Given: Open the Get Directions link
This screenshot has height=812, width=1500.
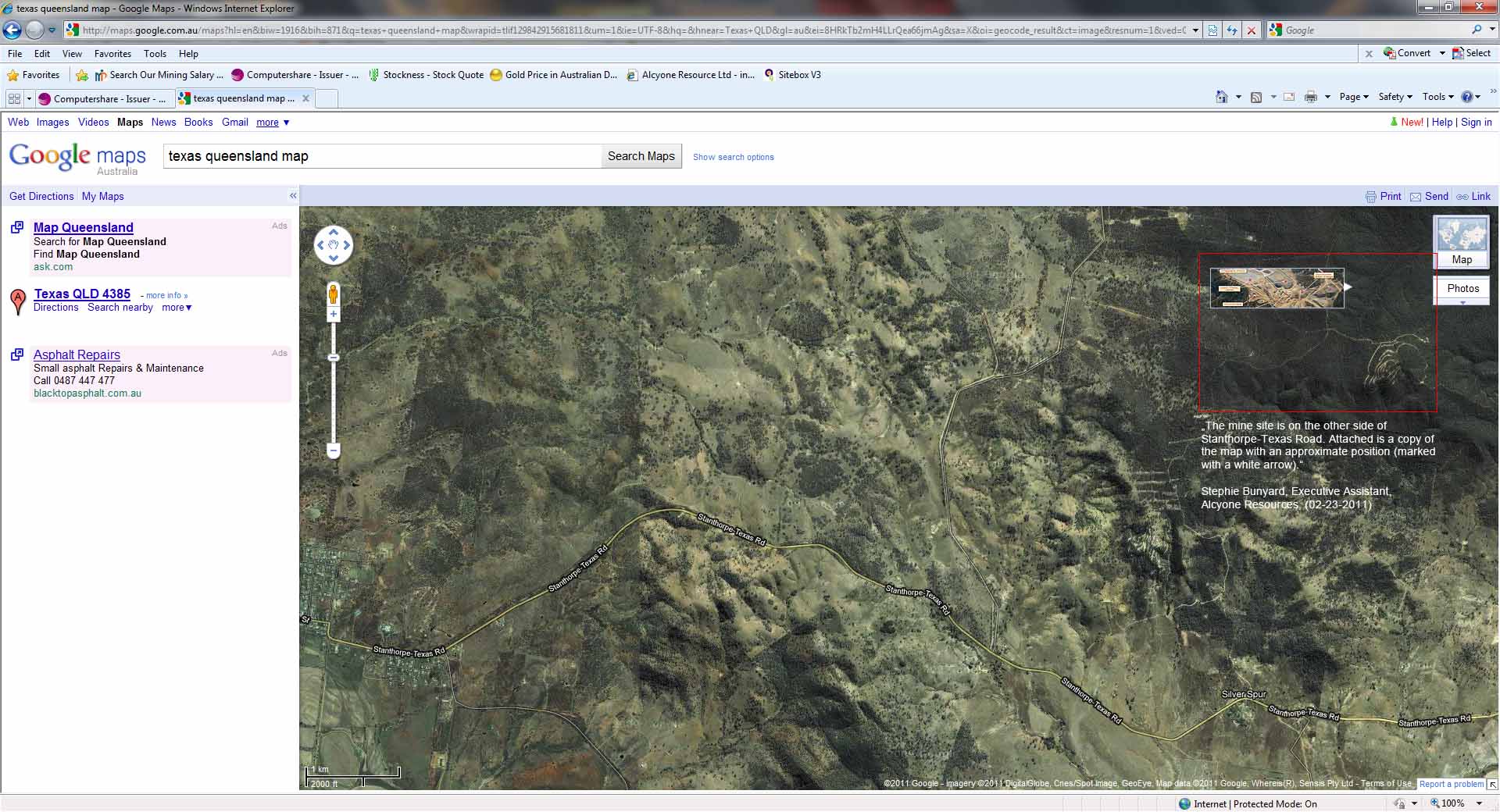Looking at the screenshot, I should tap(41, 197).
